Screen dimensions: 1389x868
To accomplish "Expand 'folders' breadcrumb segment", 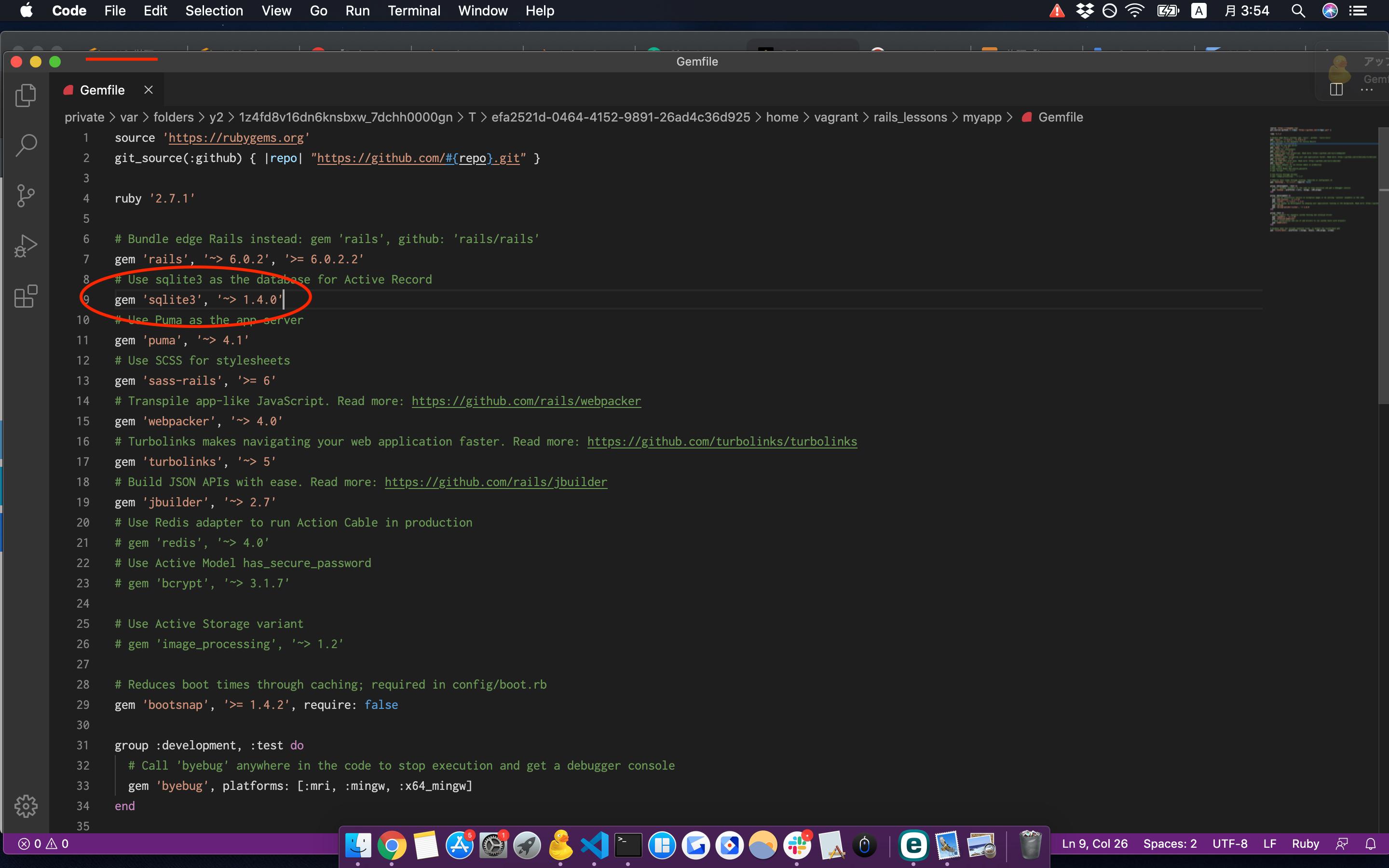I will coord(173,117).
